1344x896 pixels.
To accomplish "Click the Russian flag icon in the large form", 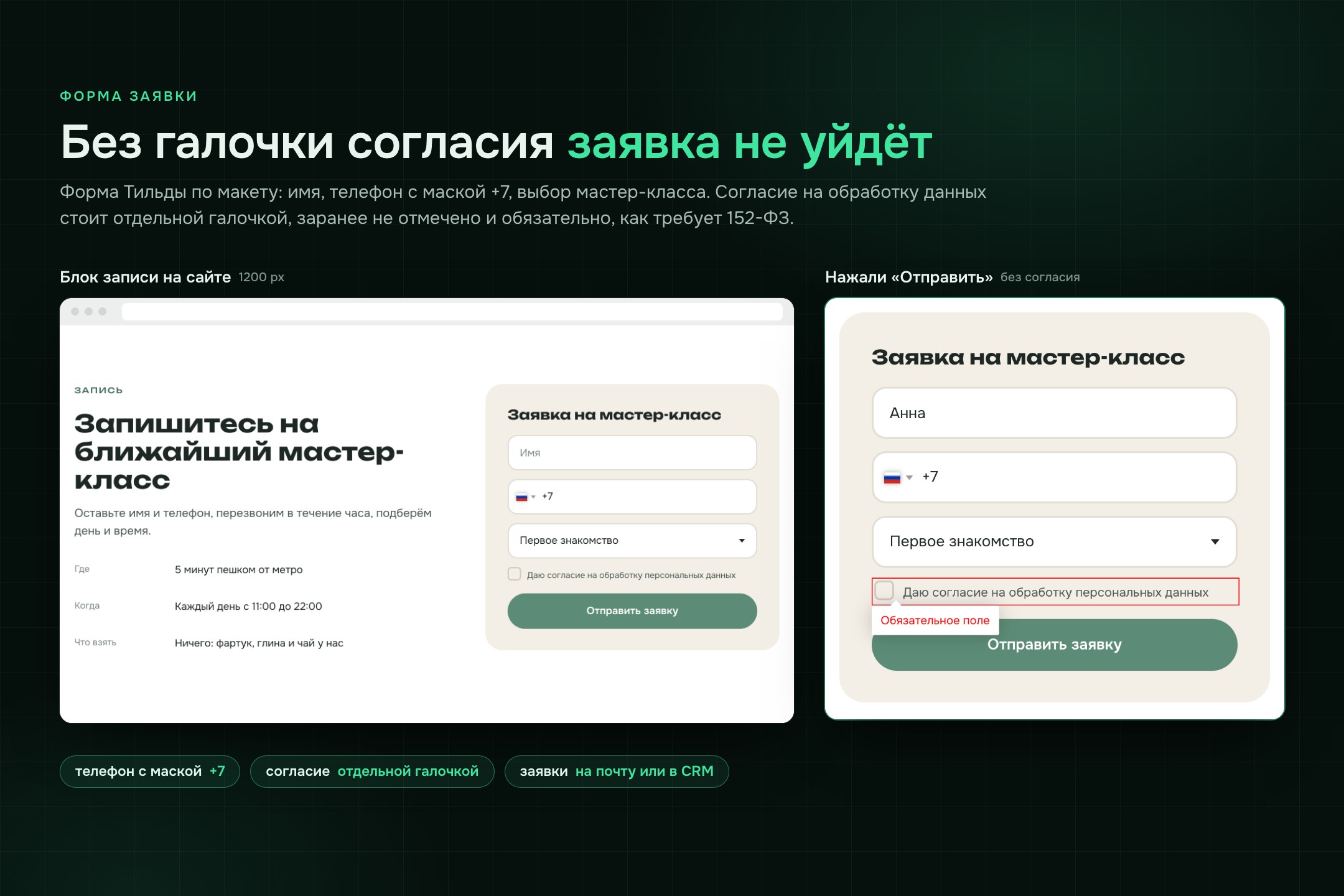I will point(892,477).
